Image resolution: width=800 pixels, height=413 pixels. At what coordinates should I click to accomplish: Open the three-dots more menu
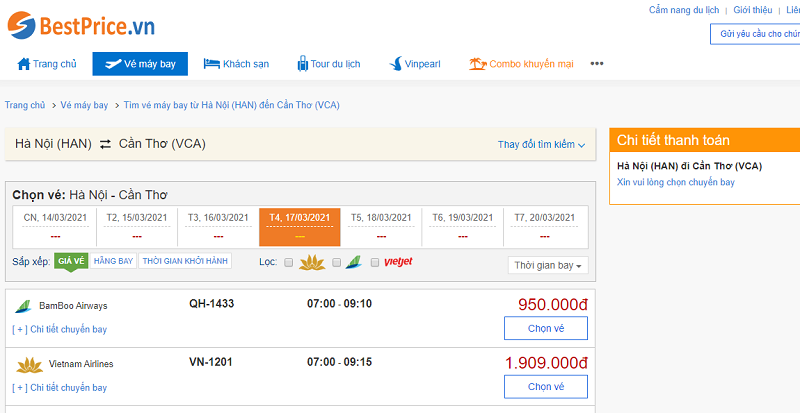tap(597, 64)
